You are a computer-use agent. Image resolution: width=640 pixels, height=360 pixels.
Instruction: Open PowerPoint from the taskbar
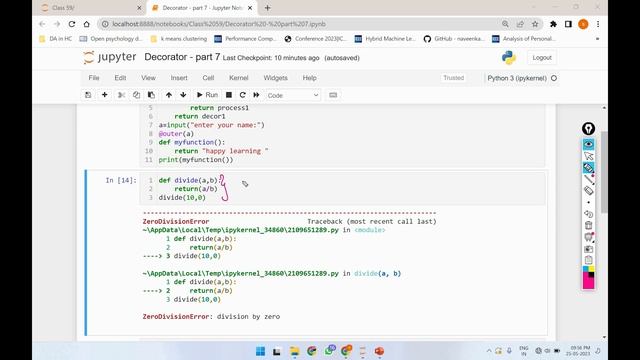click(379, 351)
